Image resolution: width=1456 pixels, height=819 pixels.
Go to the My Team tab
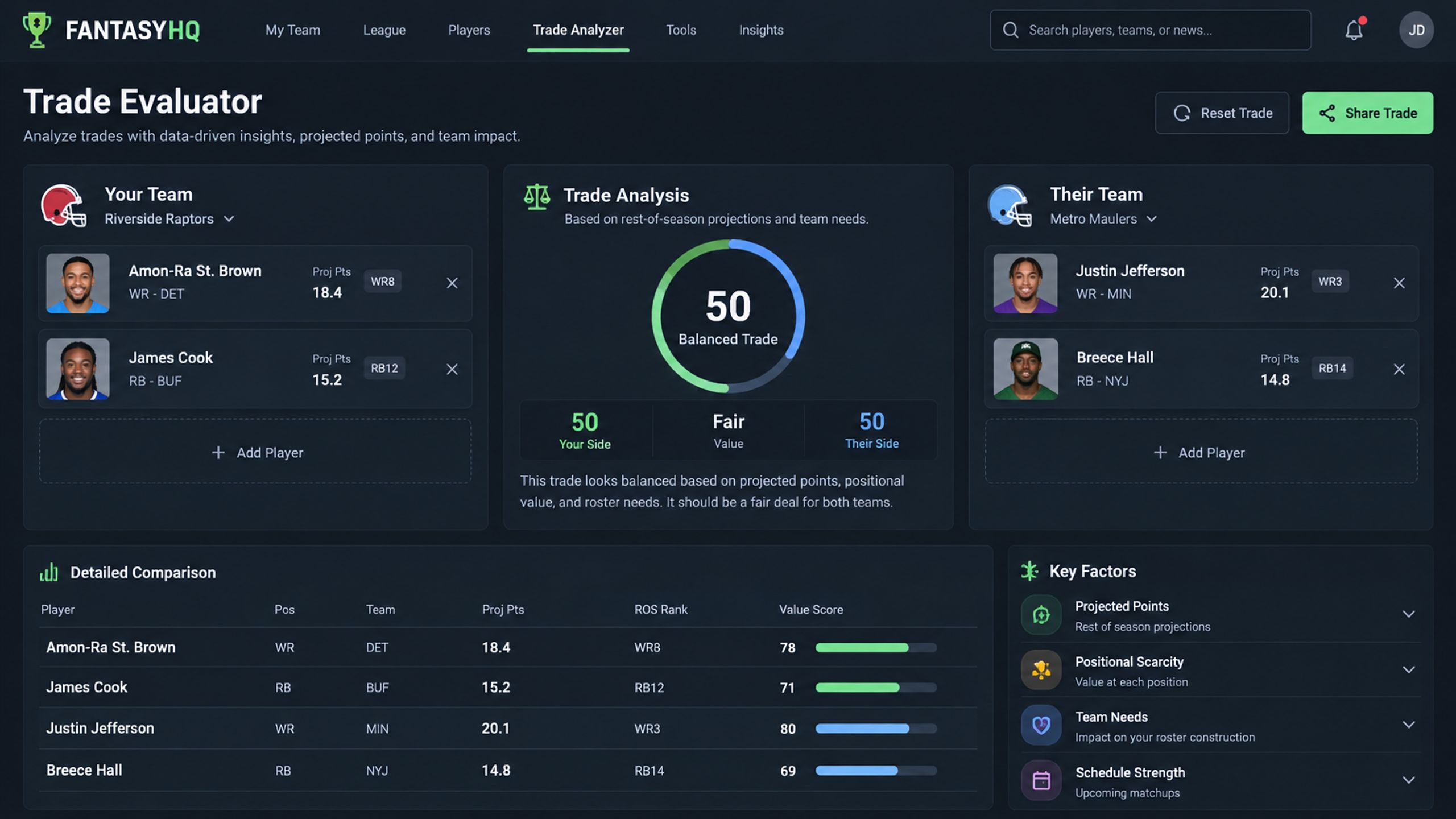[293, 30]
